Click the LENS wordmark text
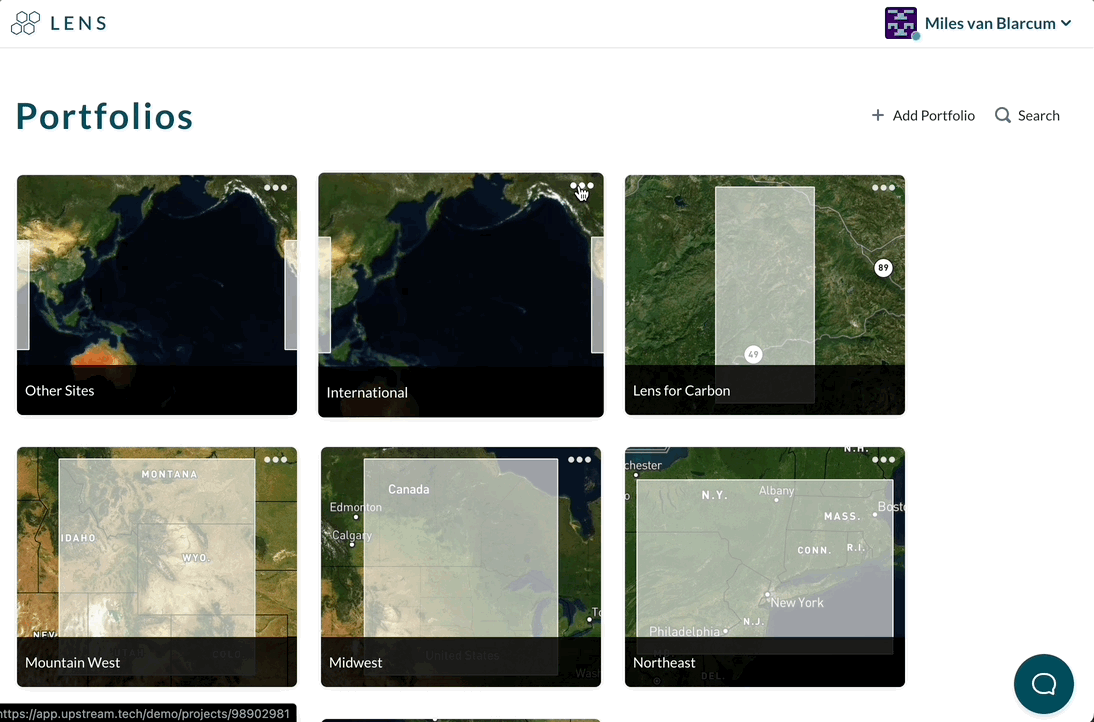1094x722 pixels. 79,24
